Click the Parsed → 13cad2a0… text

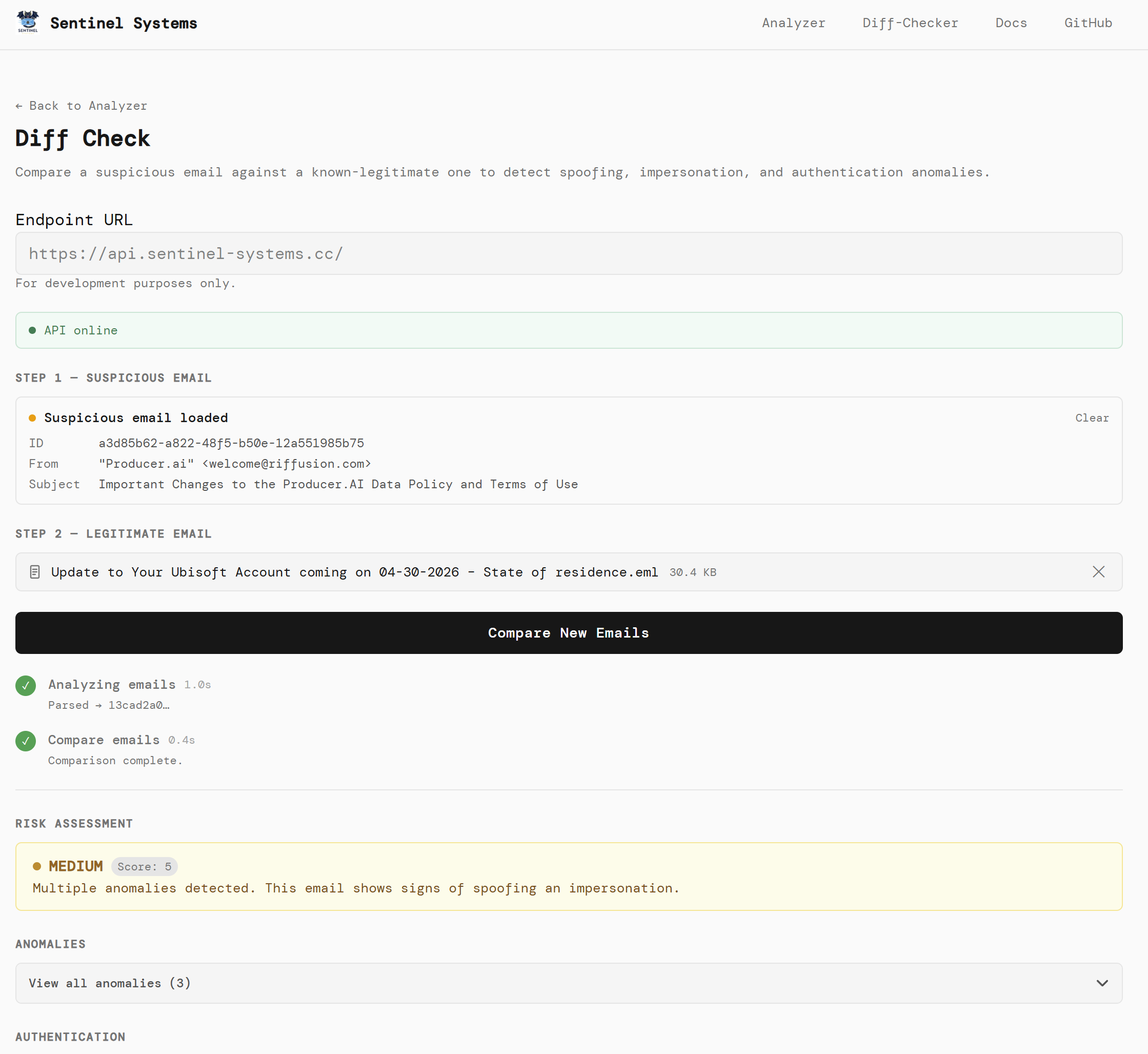point(108,705)
